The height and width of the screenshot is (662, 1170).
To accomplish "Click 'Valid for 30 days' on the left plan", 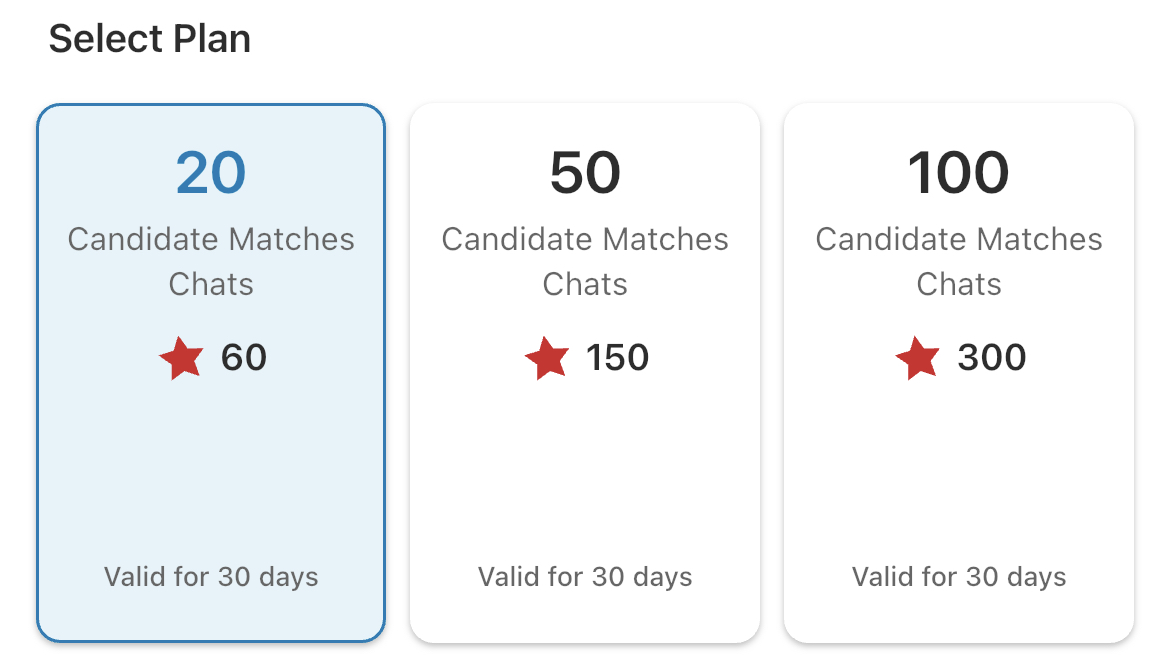I will (210, 577).
